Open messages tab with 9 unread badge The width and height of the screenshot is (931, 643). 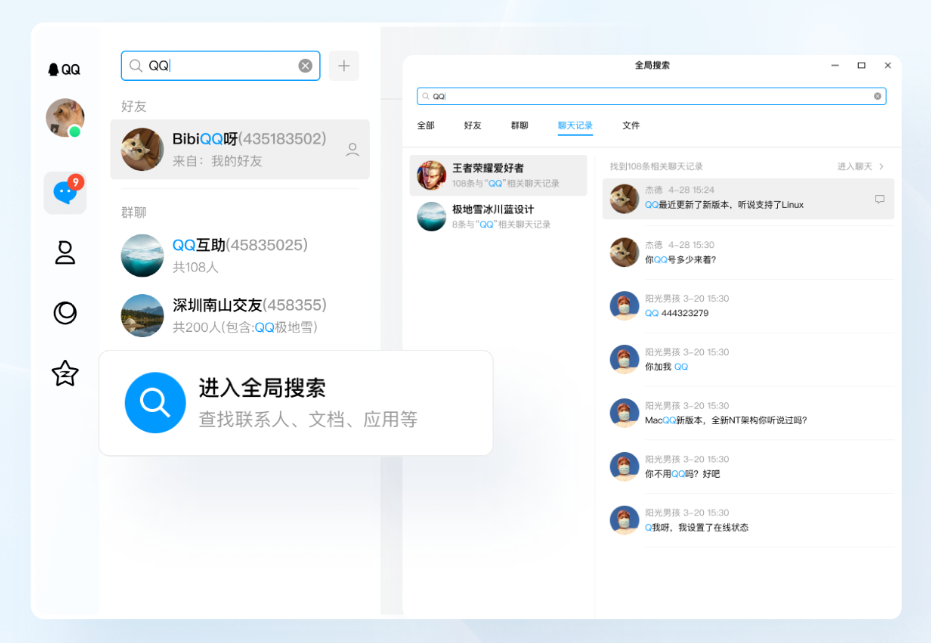click(x=65, y=192)
